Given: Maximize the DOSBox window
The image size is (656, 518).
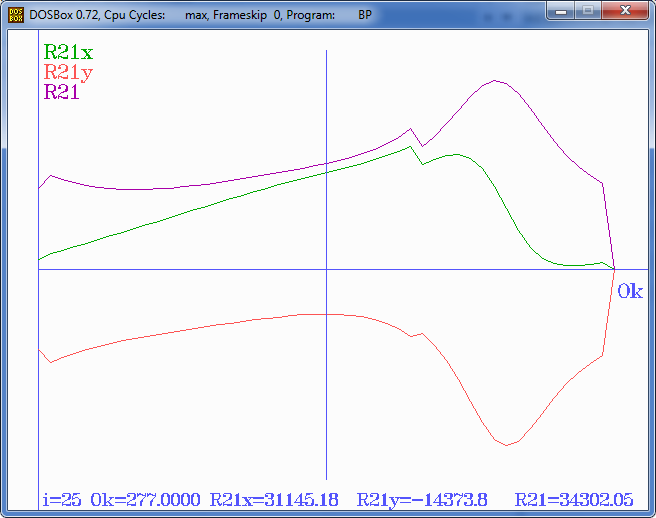Looking at the screenshot, I should tap(588, 10).
